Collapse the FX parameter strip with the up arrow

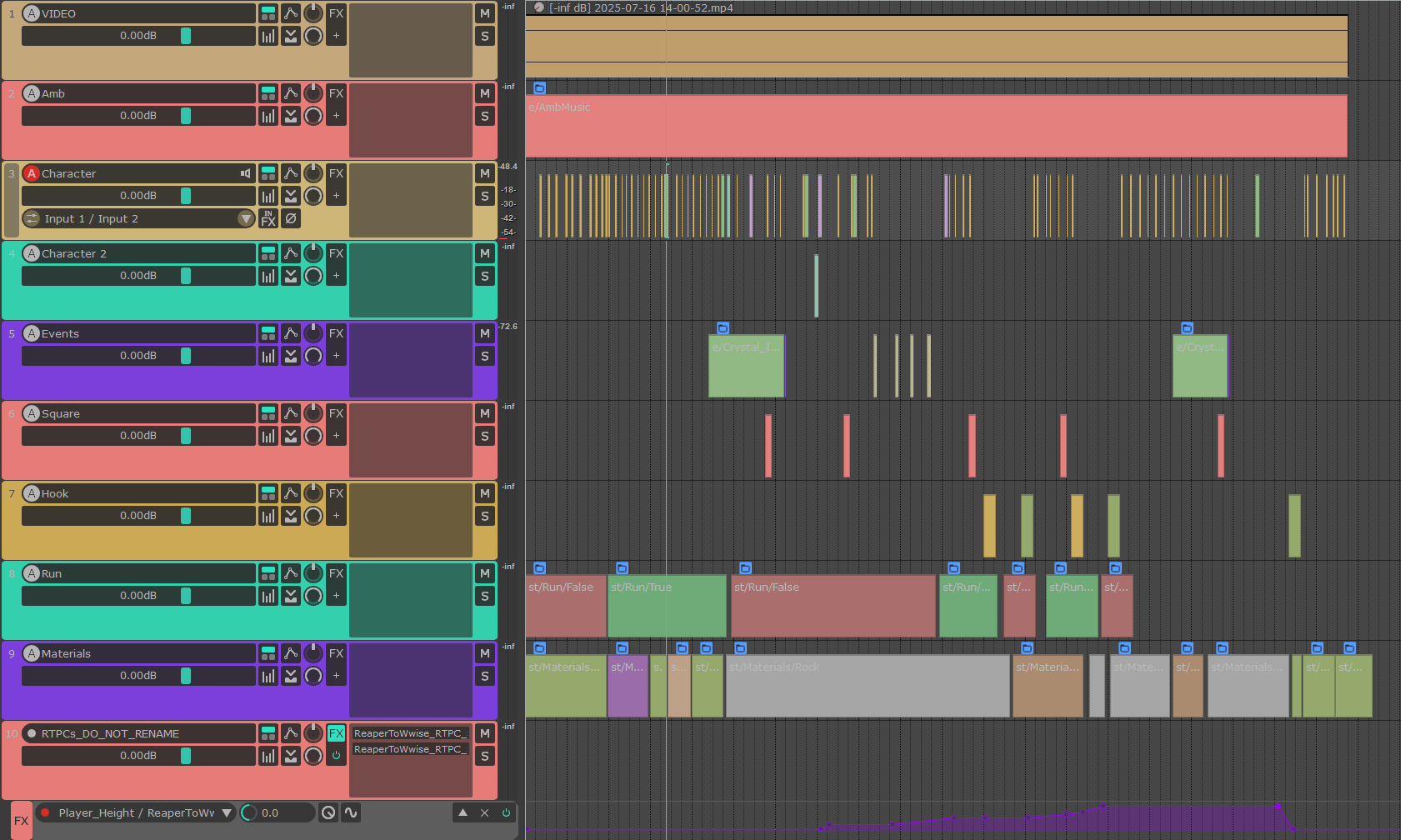pos(463,812)
